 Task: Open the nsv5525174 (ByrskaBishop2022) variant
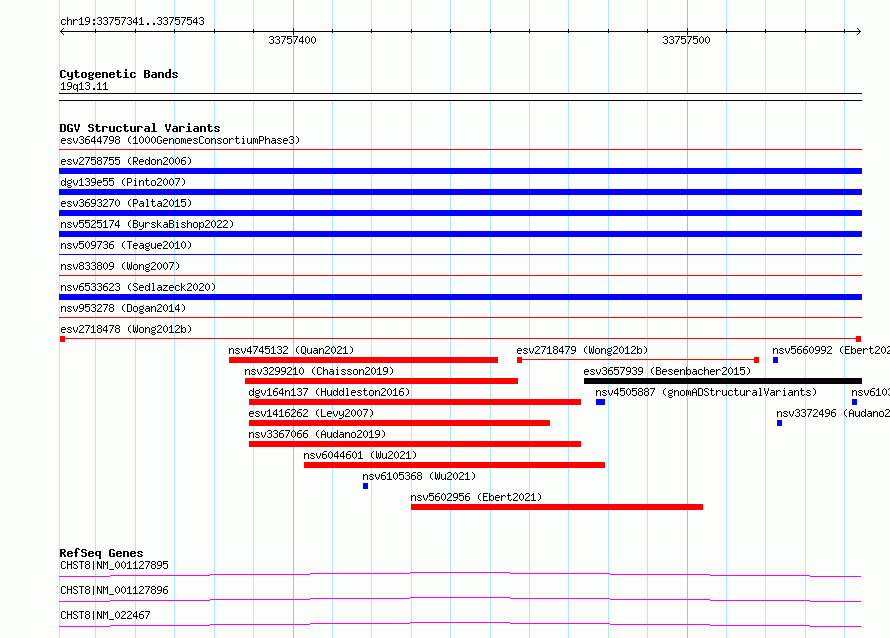[x=147, y=224]
